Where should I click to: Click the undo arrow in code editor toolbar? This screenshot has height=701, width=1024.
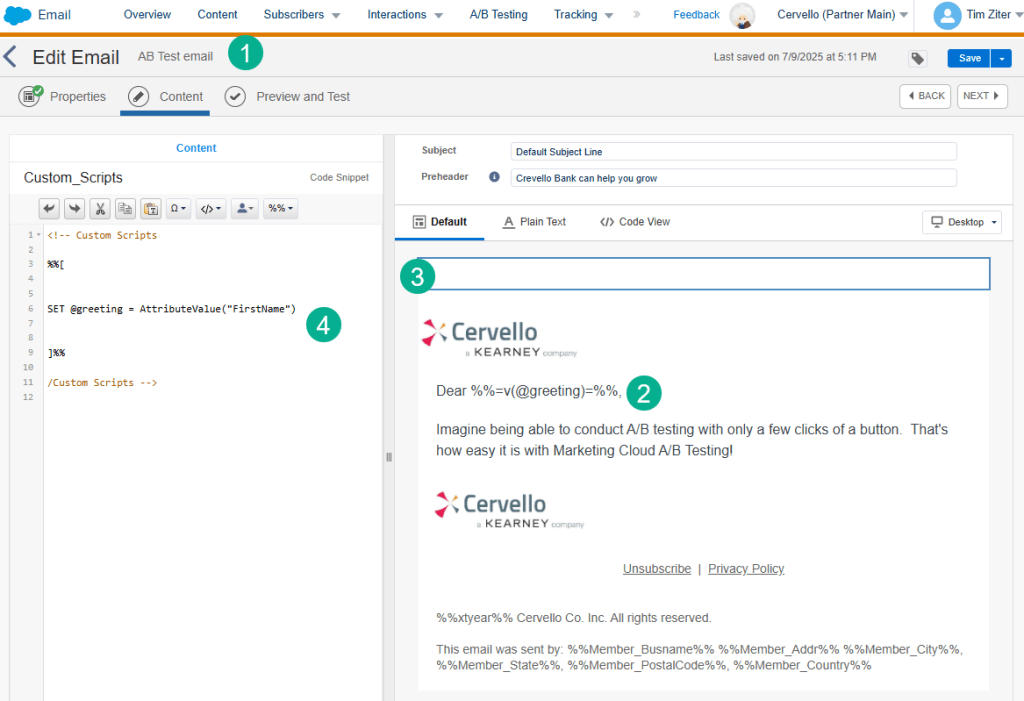click(49, 209)
